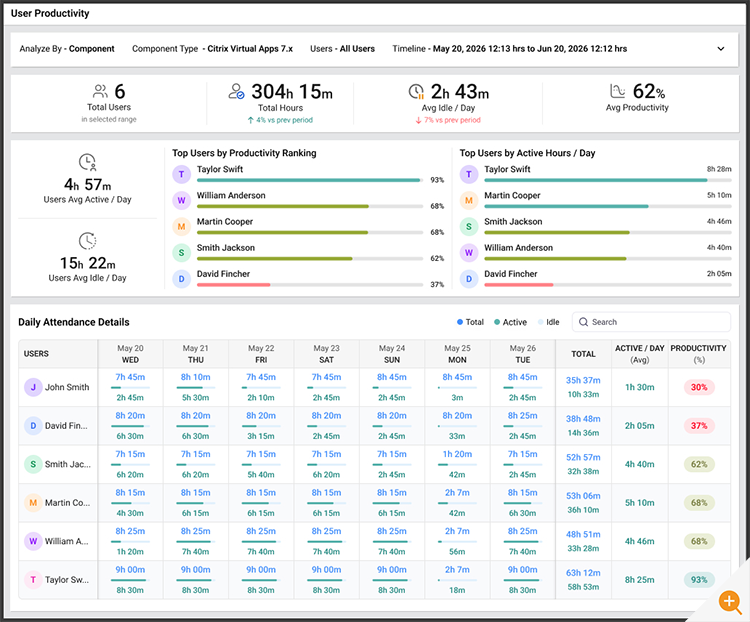The image size is (750, 622).
Task: Click the TOTAL column header
Action: tap(583, 354)
